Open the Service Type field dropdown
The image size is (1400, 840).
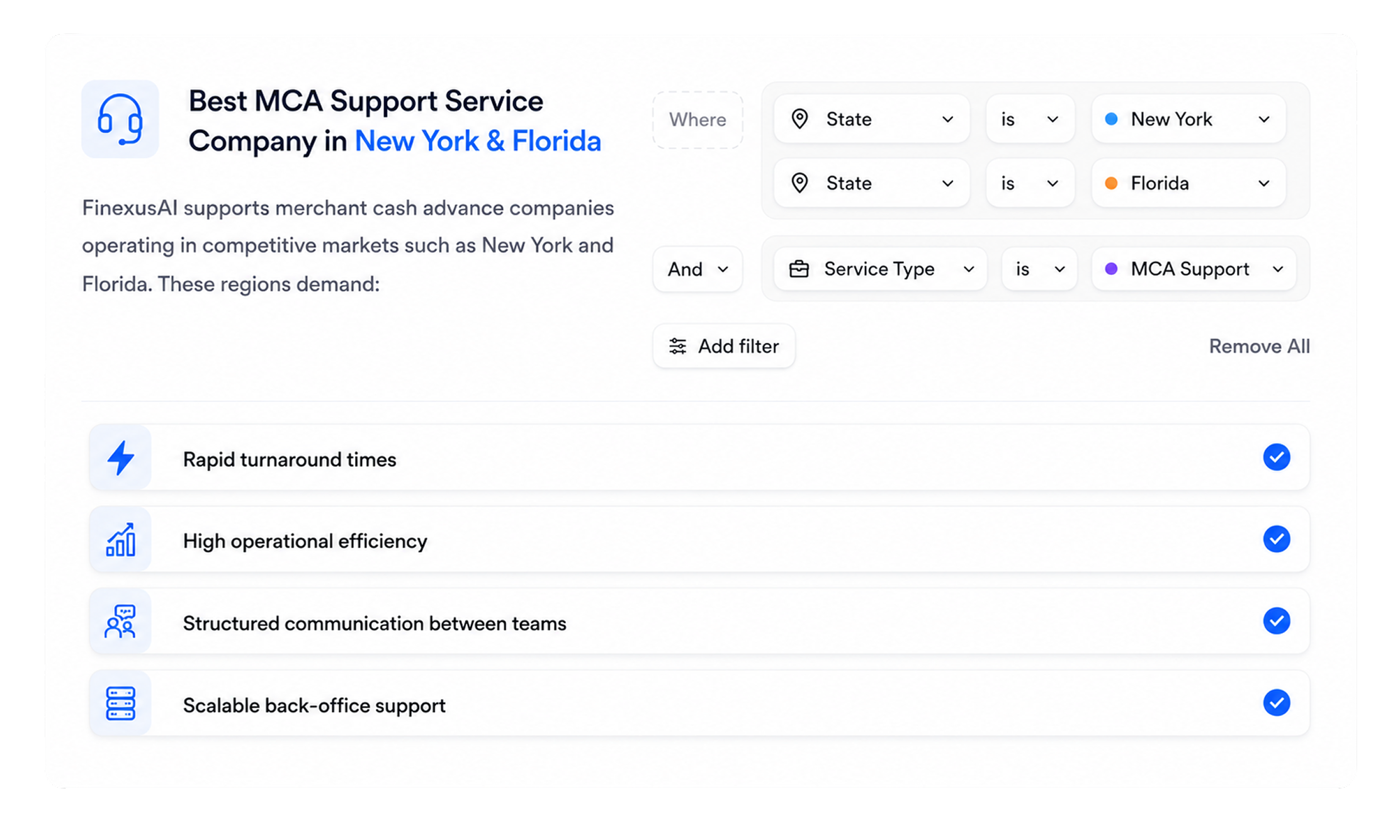(880, 269)
